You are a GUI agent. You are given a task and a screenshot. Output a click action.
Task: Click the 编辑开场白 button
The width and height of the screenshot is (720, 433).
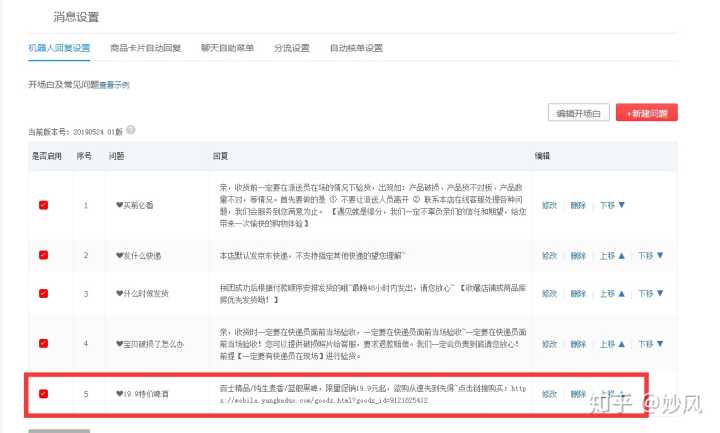tap(578, 113)
